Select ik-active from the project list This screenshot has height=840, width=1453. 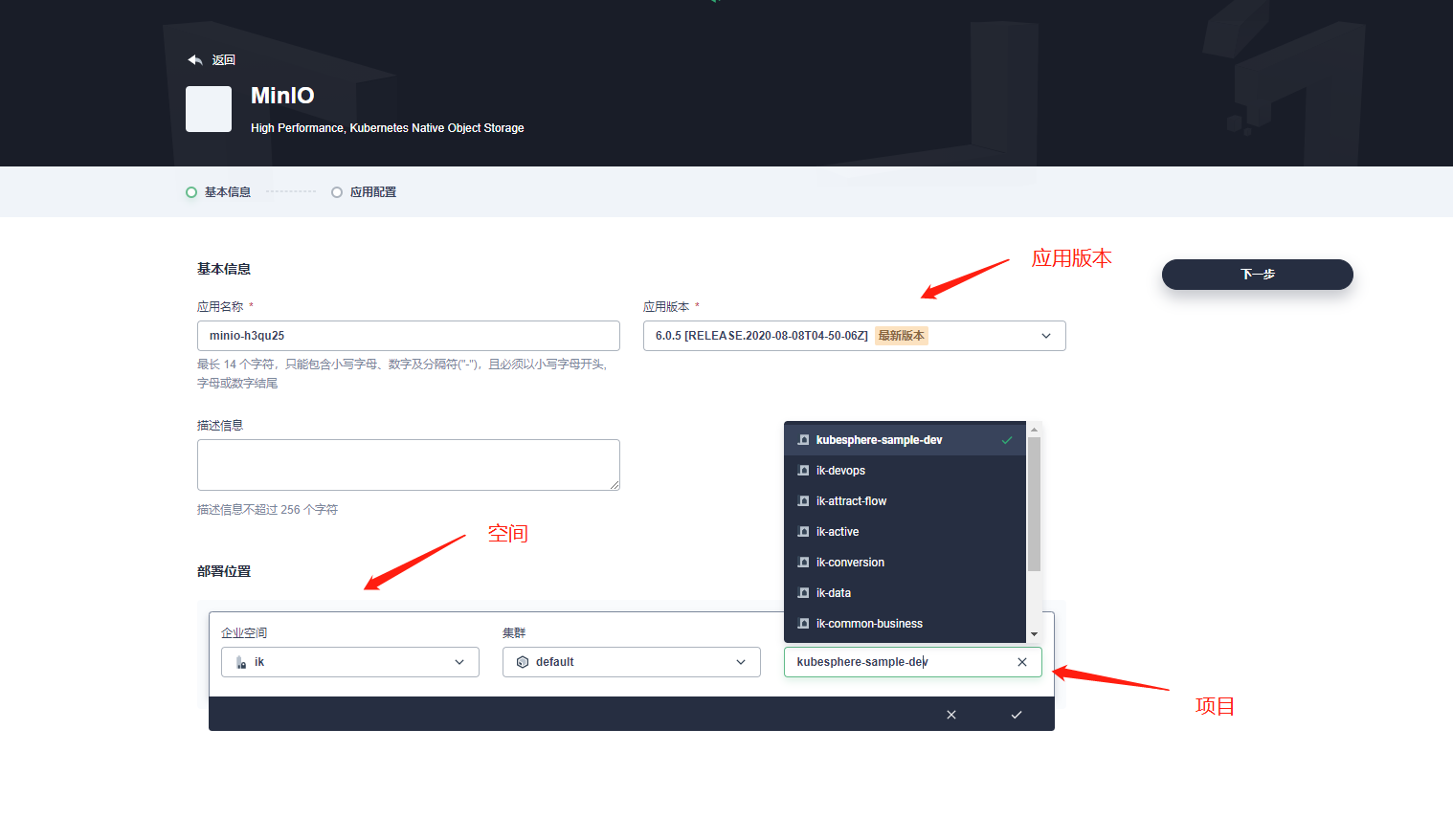tap(837, 531)
